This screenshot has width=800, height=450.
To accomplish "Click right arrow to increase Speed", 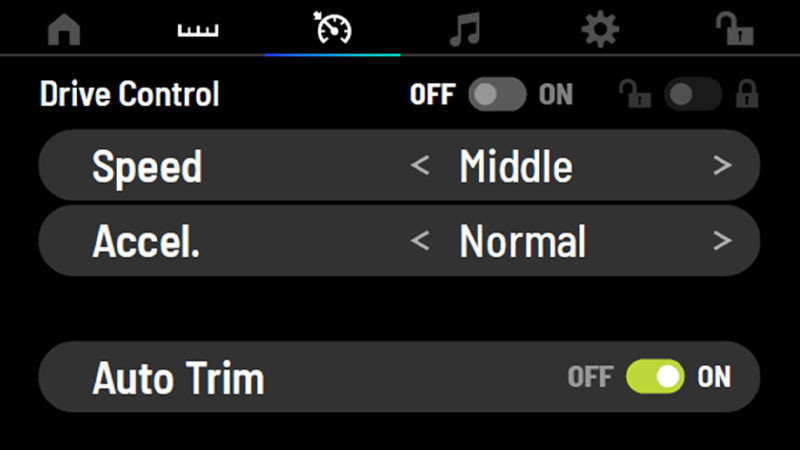I will pos(722,165).
